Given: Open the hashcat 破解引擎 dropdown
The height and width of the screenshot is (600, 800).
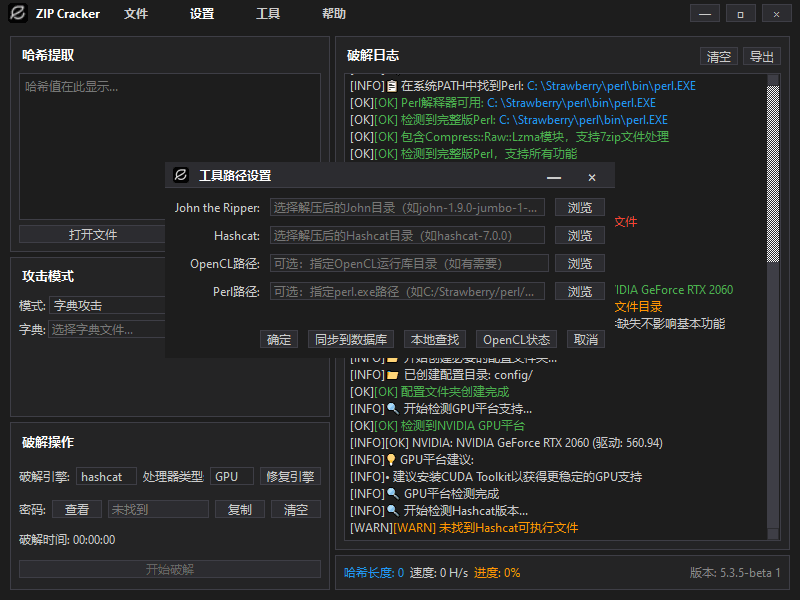Looking at the screenshot, I should [106, 476].
